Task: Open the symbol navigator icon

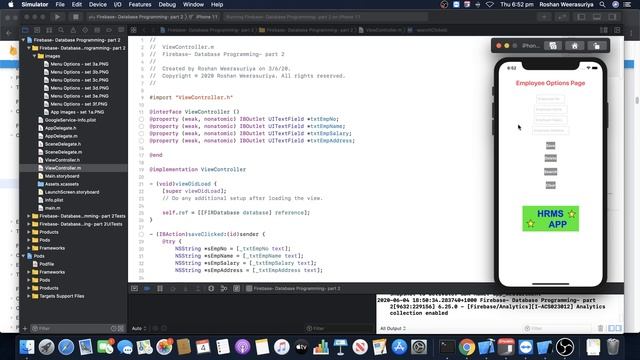Action: [49, 30]
